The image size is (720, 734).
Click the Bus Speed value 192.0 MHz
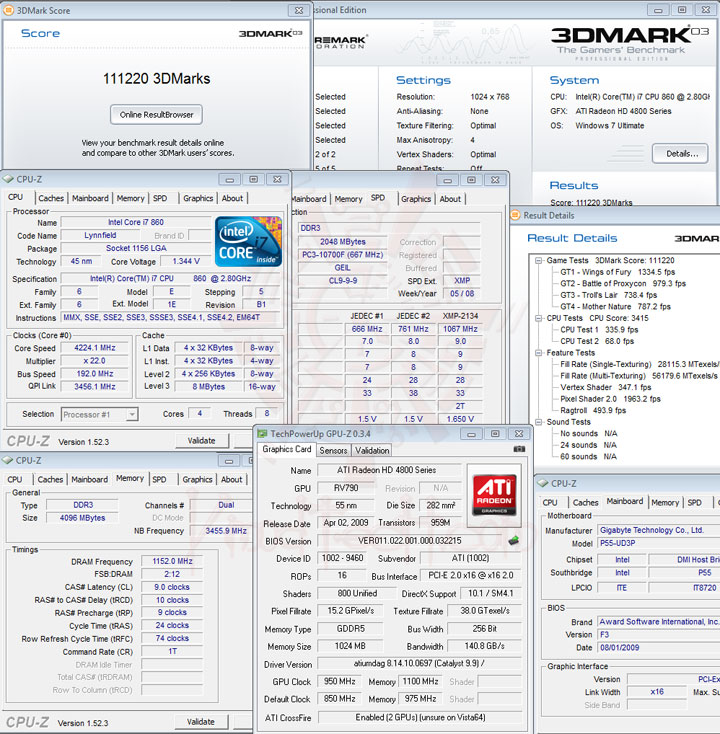coord(95,374)
